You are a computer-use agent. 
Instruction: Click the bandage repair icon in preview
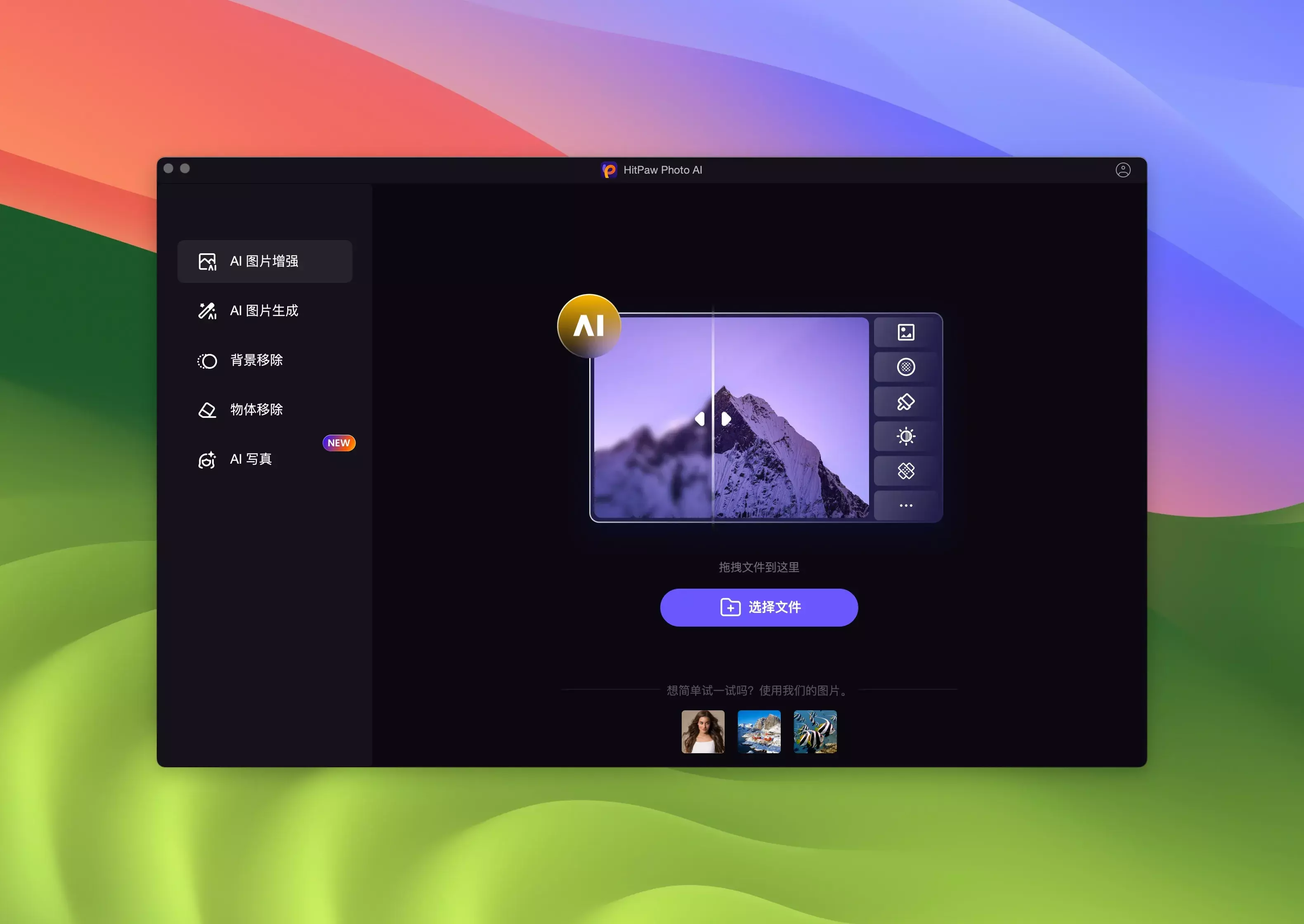[905, 471]
